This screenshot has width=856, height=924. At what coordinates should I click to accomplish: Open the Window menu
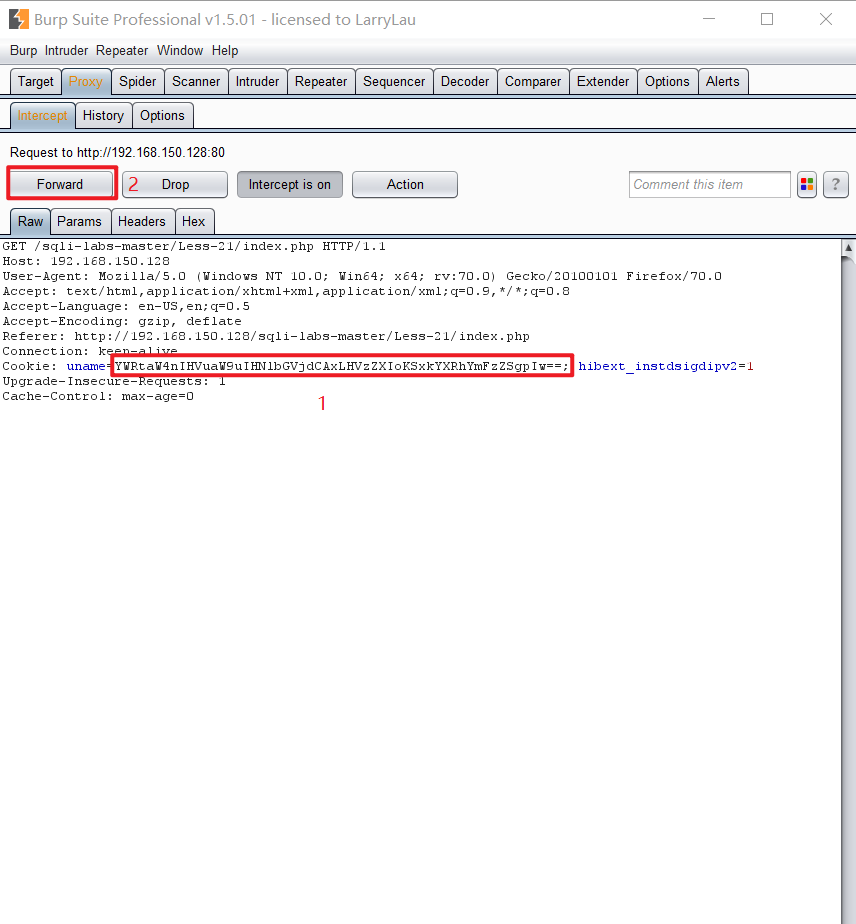(x=180, y=51)
